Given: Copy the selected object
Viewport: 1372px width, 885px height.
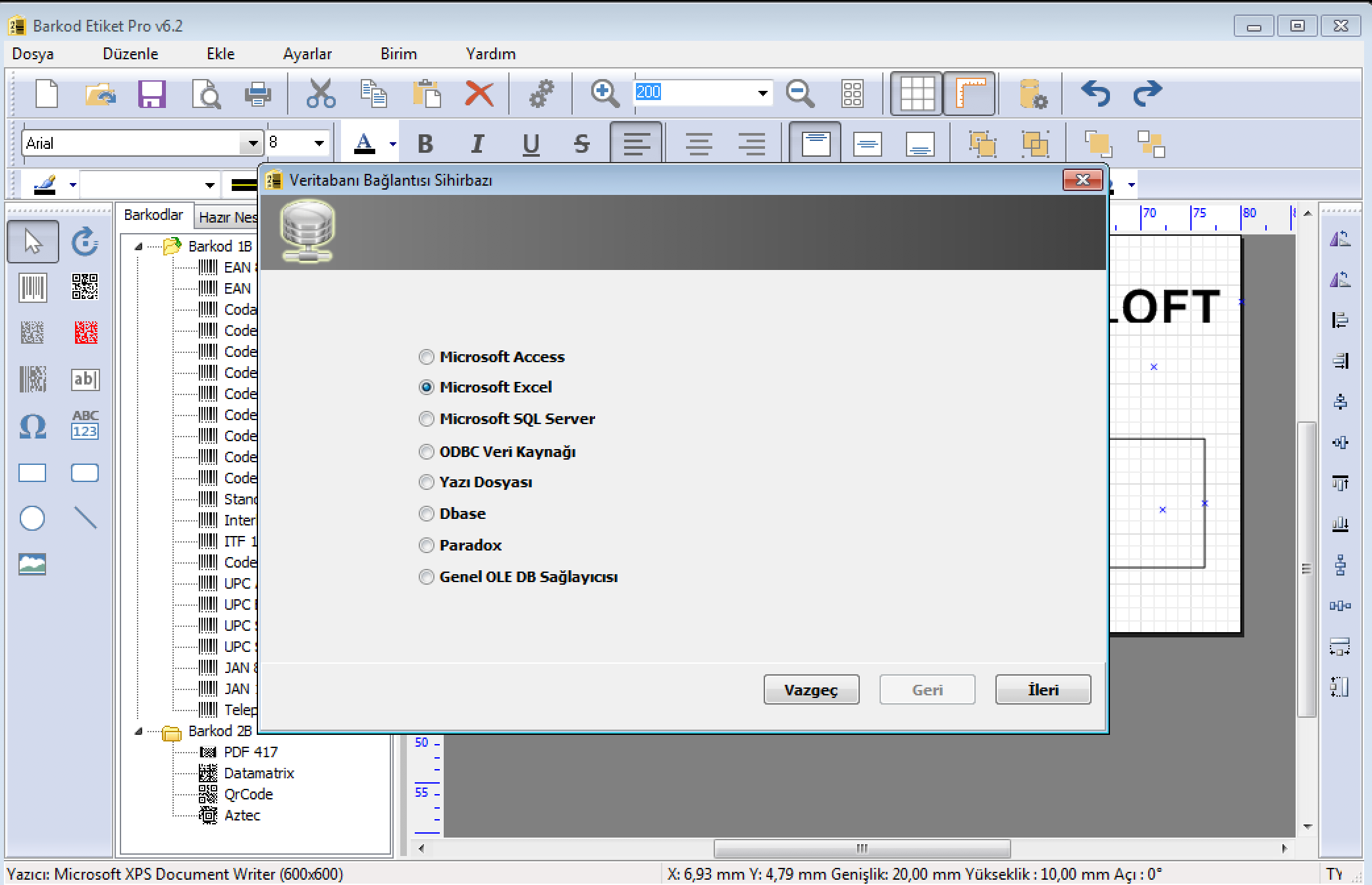Looking at the screenshot, I should tap(373, 94).
